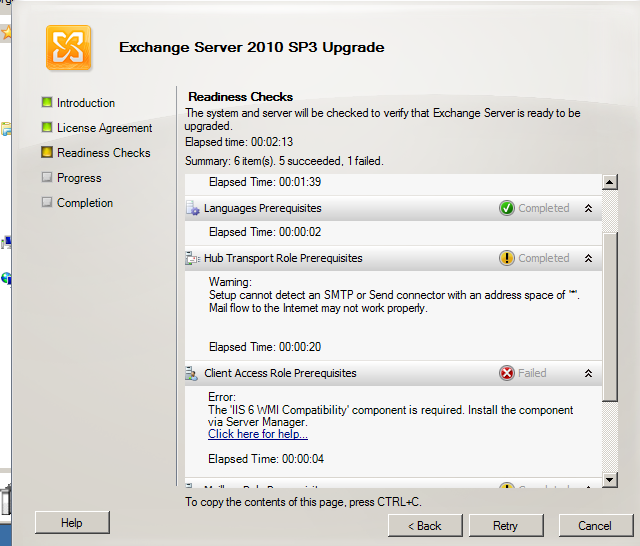Image resolution: width=640 pixels, height=546 pixels.
Task: Go back with the Back button
Action: pos(422,525)
